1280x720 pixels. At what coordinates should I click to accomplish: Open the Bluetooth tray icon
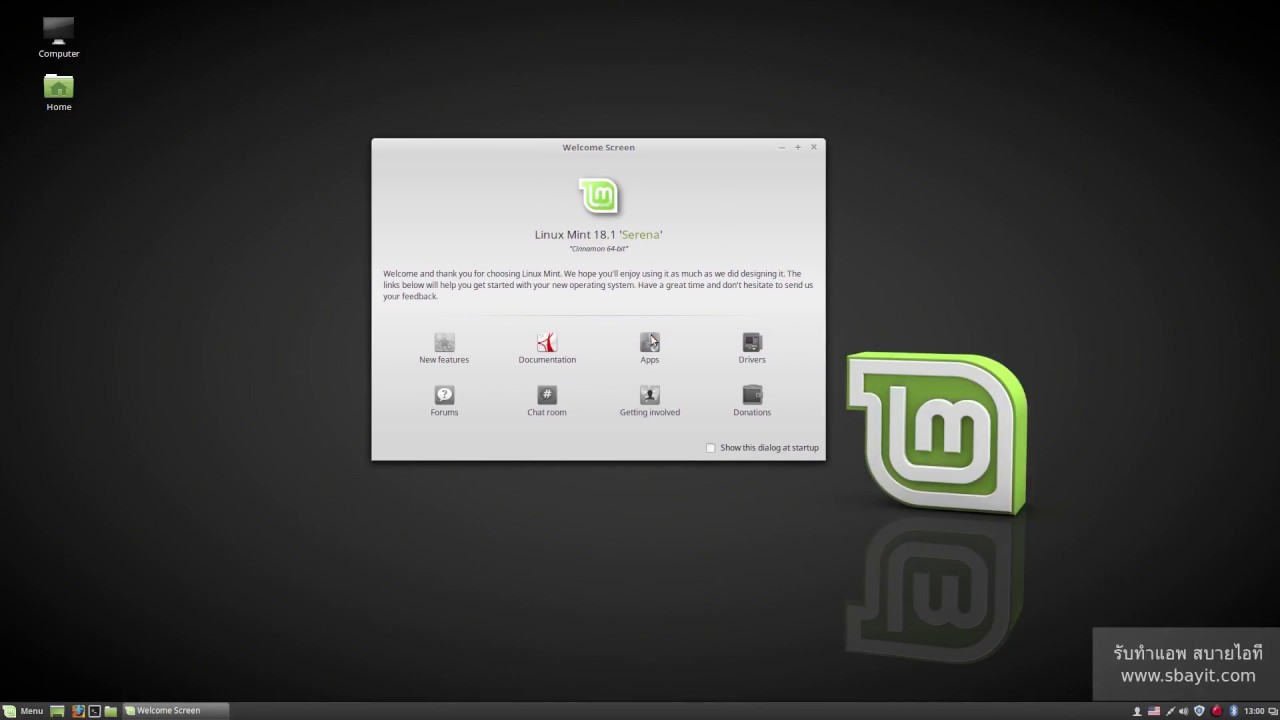pyautogui.click(x=1233, y=711)
